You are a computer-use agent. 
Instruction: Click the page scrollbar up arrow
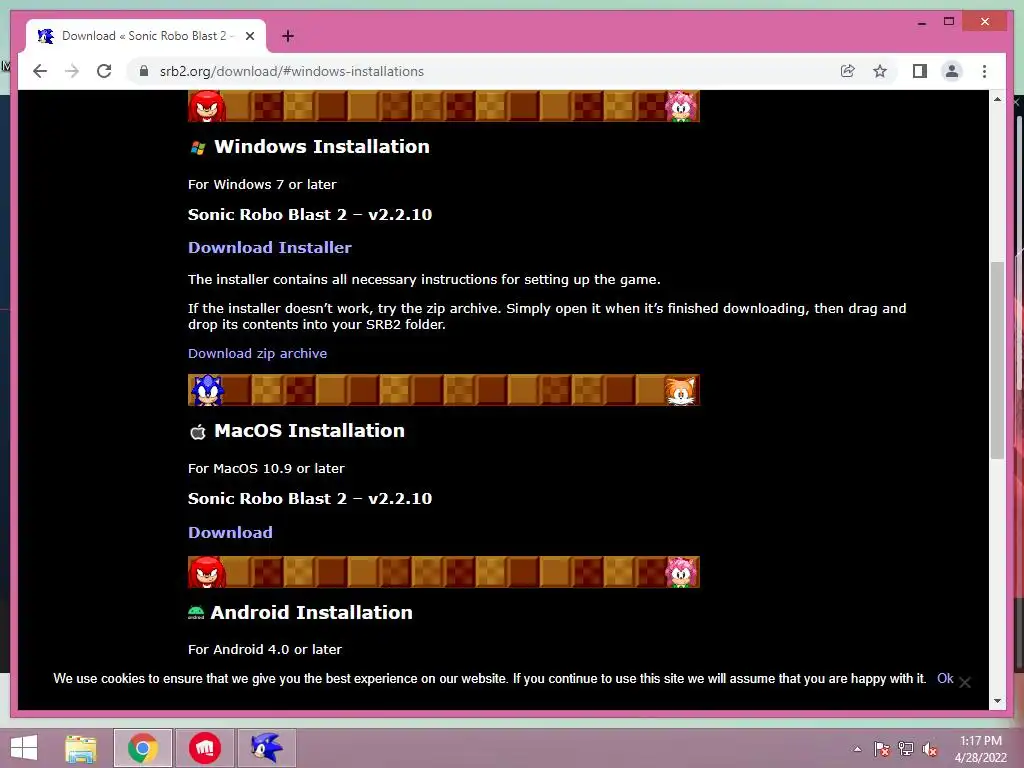click(997, 99)
